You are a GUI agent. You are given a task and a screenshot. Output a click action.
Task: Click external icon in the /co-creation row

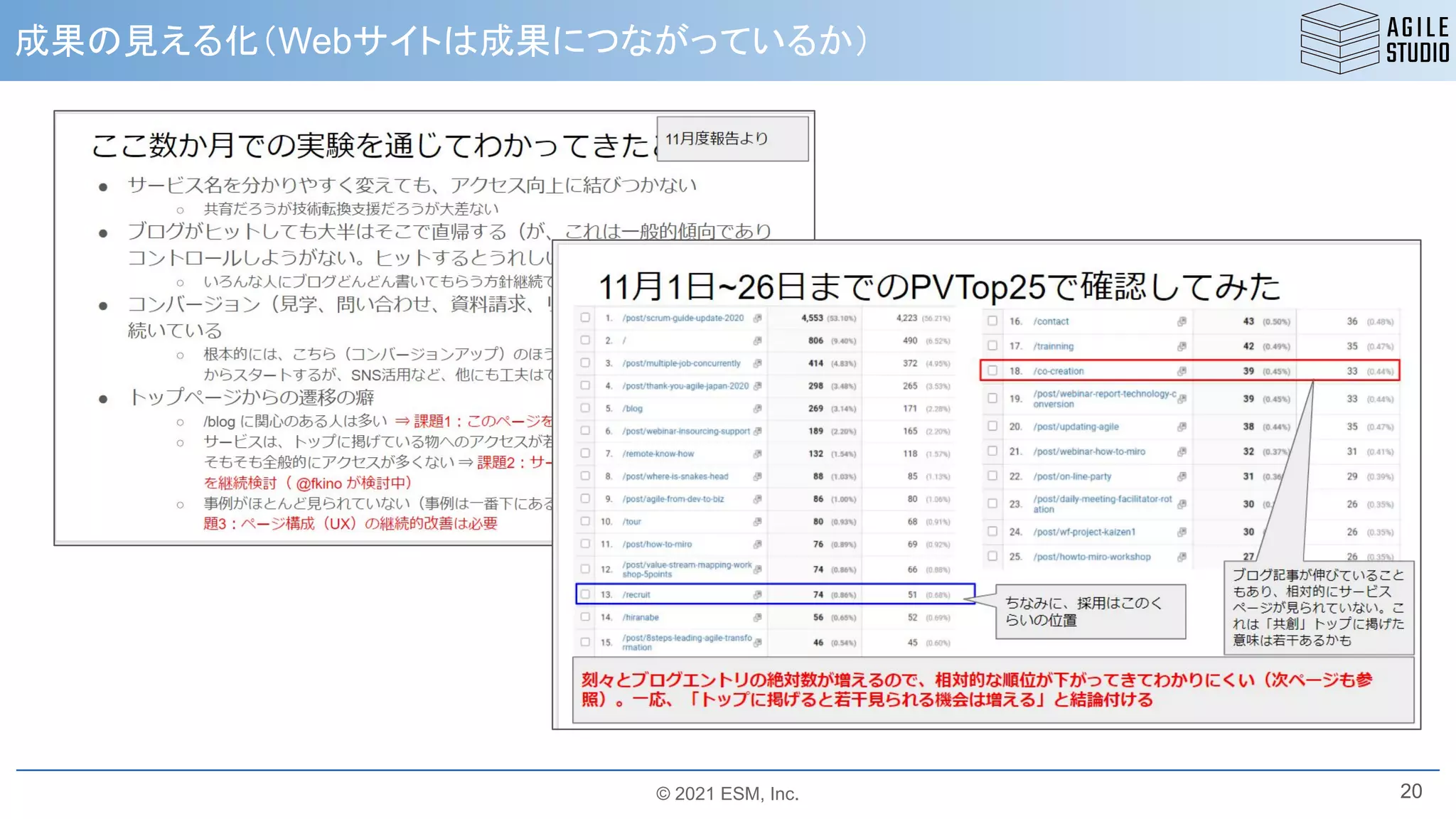1182,371
